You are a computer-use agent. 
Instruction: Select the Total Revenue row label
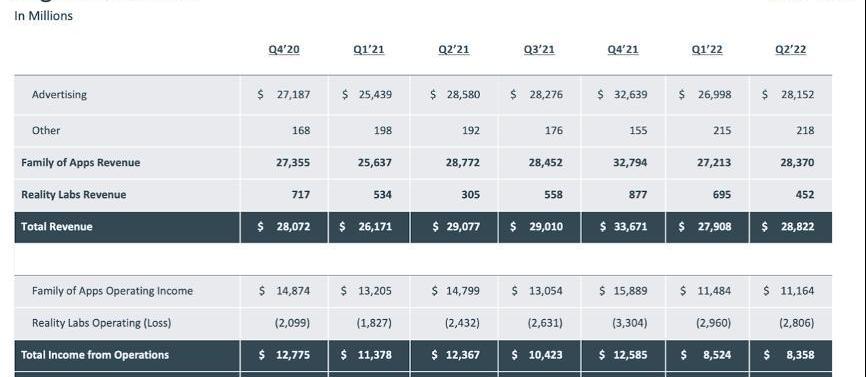57,226
